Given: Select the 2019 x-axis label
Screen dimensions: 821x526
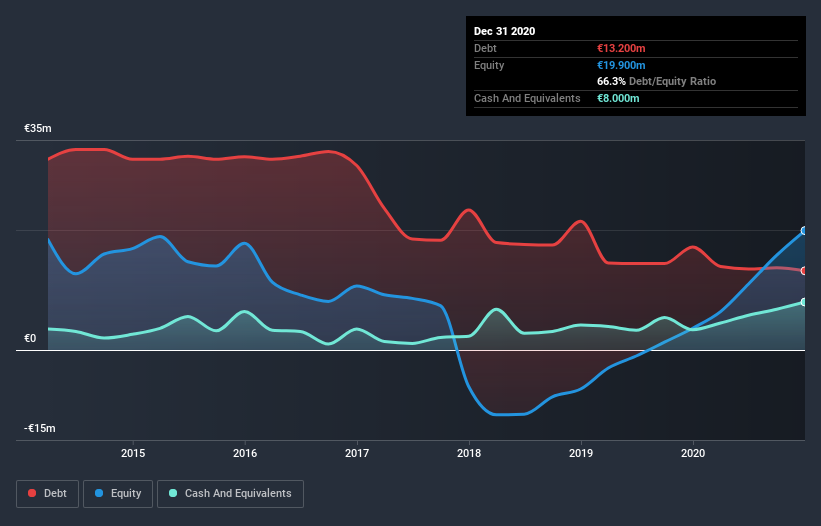Looking at the screenshot, I should [581, 453].
